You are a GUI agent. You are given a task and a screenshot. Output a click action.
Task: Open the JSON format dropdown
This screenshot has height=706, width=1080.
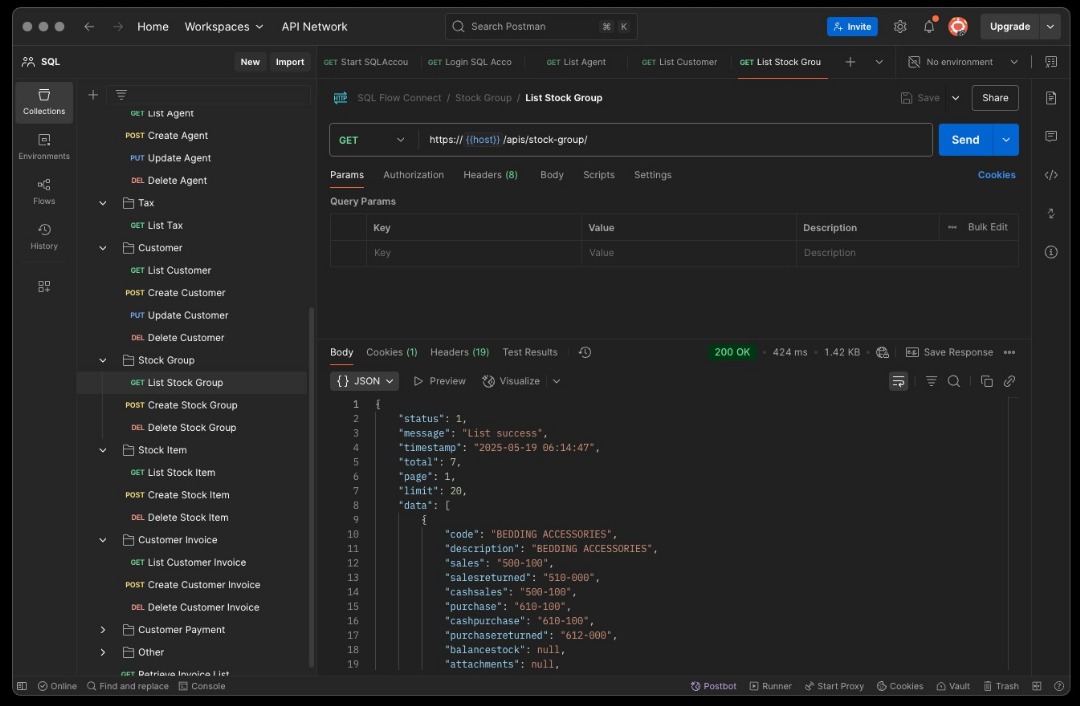point(365,381)
